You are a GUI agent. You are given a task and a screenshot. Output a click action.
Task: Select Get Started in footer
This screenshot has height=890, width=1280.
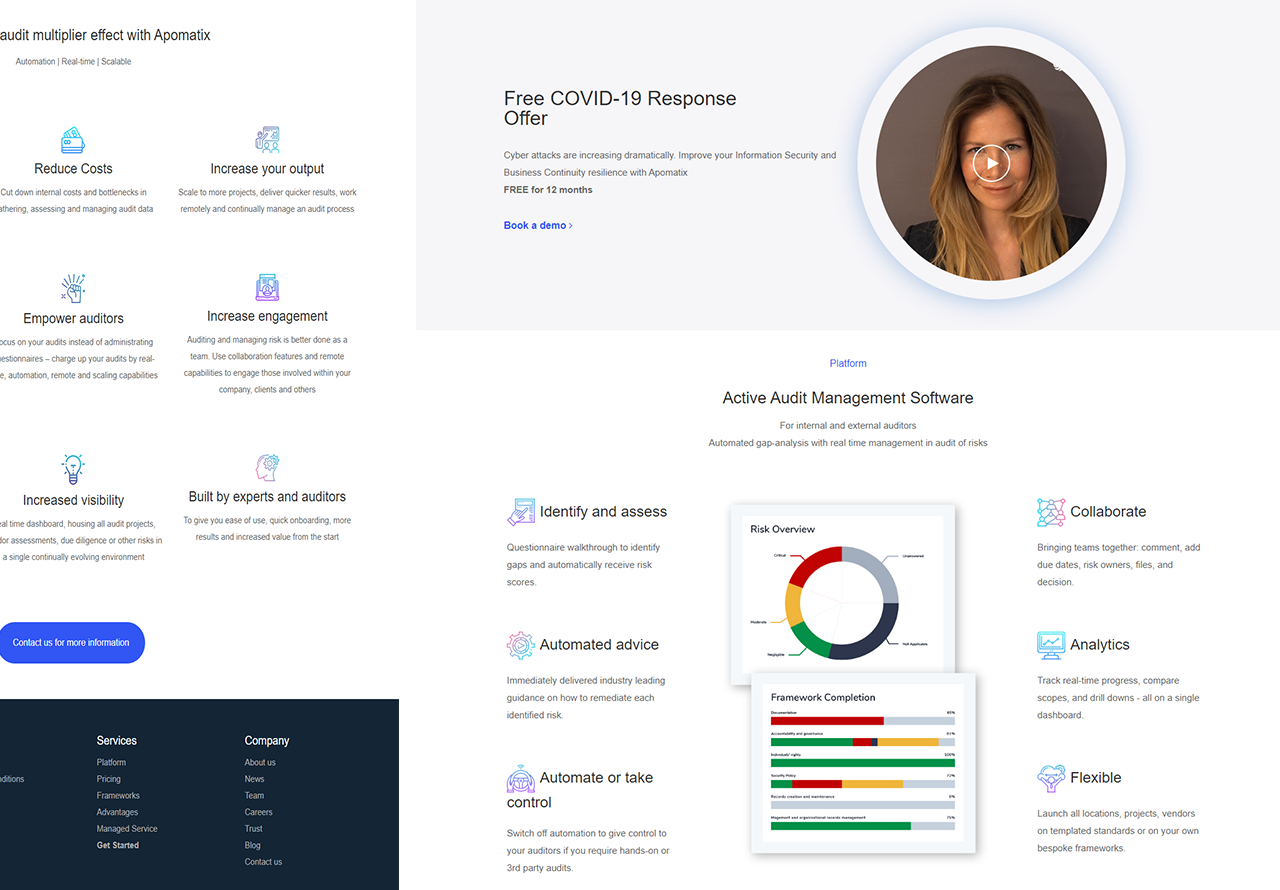pos(118,845)
